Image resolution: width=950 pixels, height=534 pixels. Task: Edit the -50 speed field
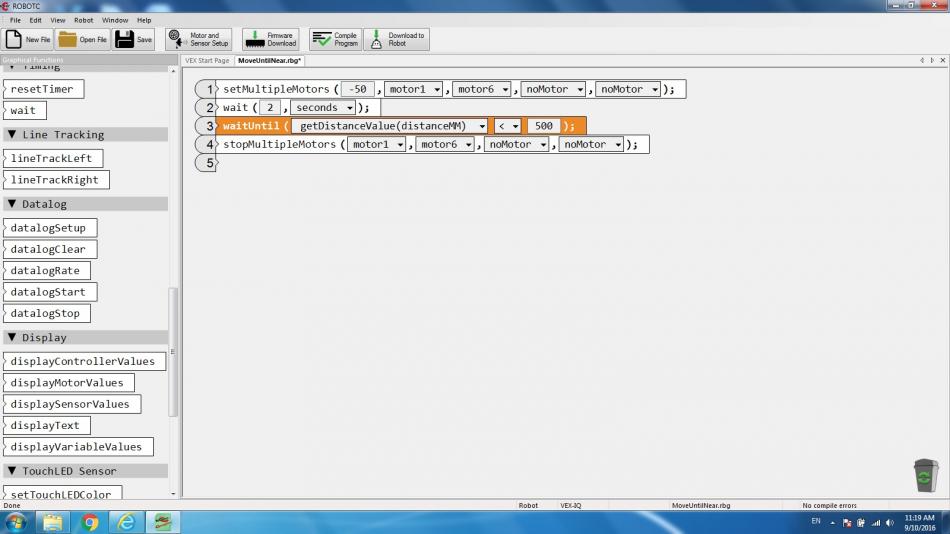pos(357,89)
